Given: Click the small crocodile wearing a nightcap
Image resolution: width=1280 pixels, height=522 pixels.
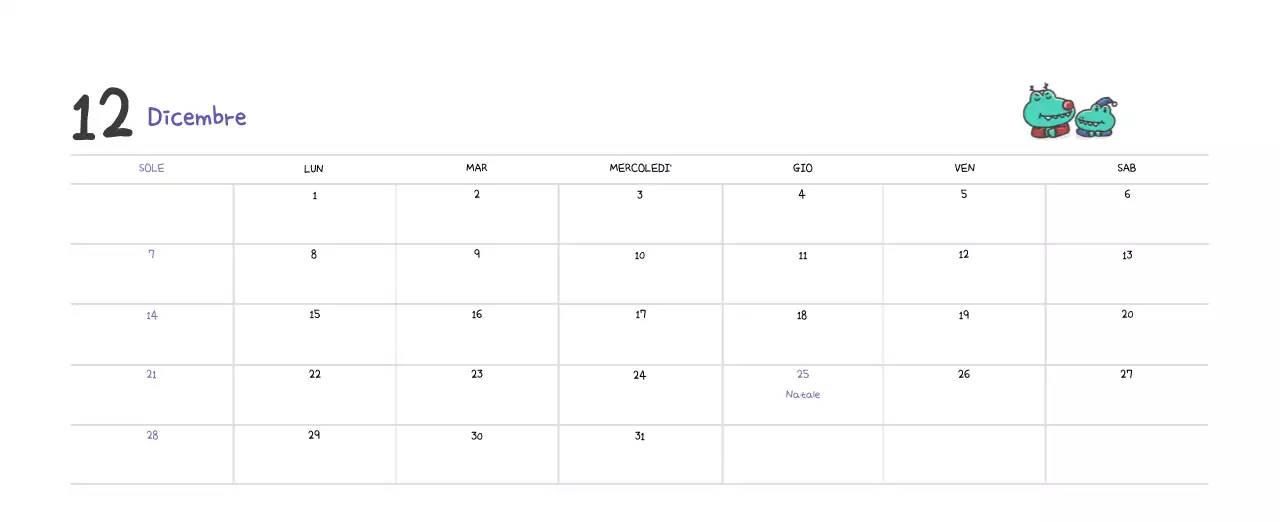Looking at the screenshot, I should (1096, 118).
